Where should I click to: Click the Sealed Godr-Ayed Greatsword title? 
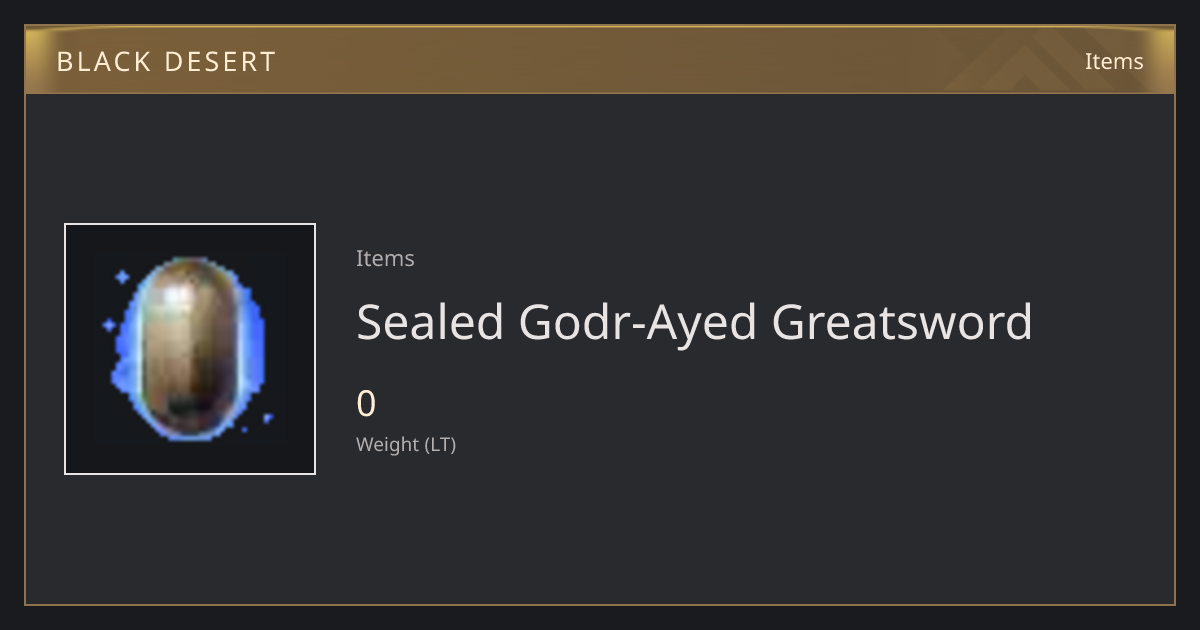tap(694, 322)
